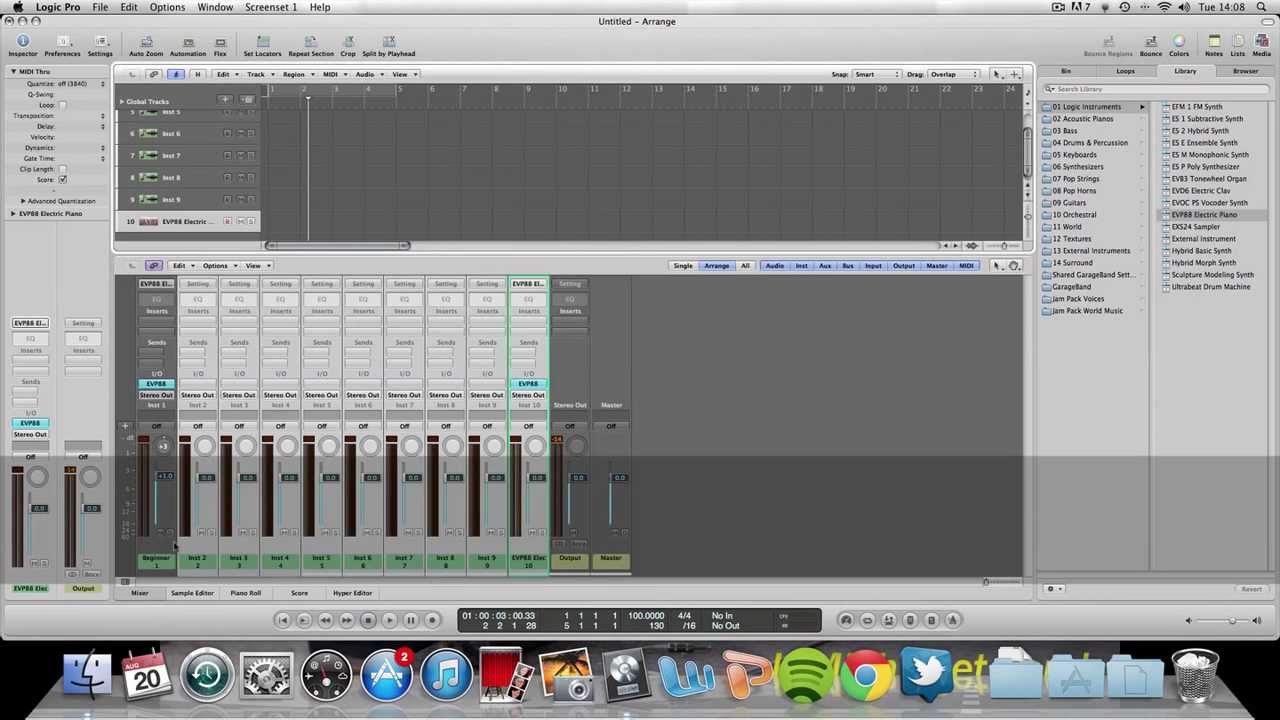This screenshot has height=720, width=1280.
Task: Click the Settings toolbar icon
Action: tap(100, 44)
